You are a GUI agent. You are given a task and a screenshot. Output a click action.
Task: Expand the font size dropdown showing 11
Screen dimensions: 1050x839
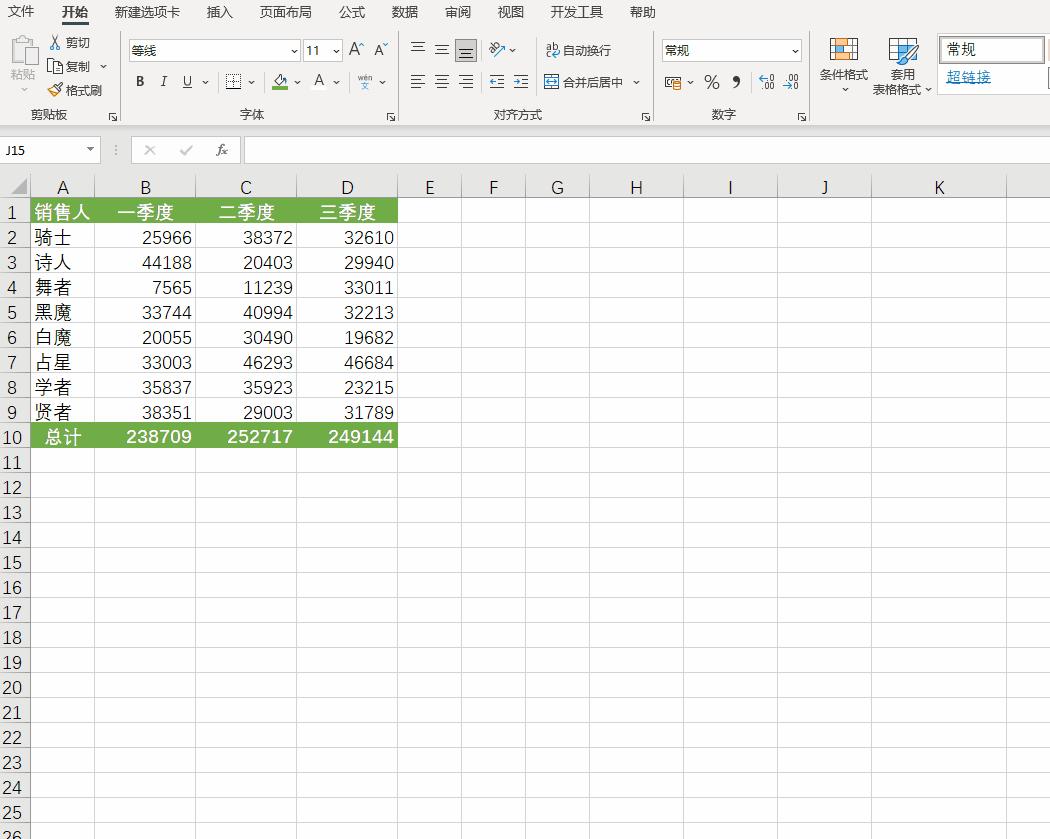[x=336, y=51]
